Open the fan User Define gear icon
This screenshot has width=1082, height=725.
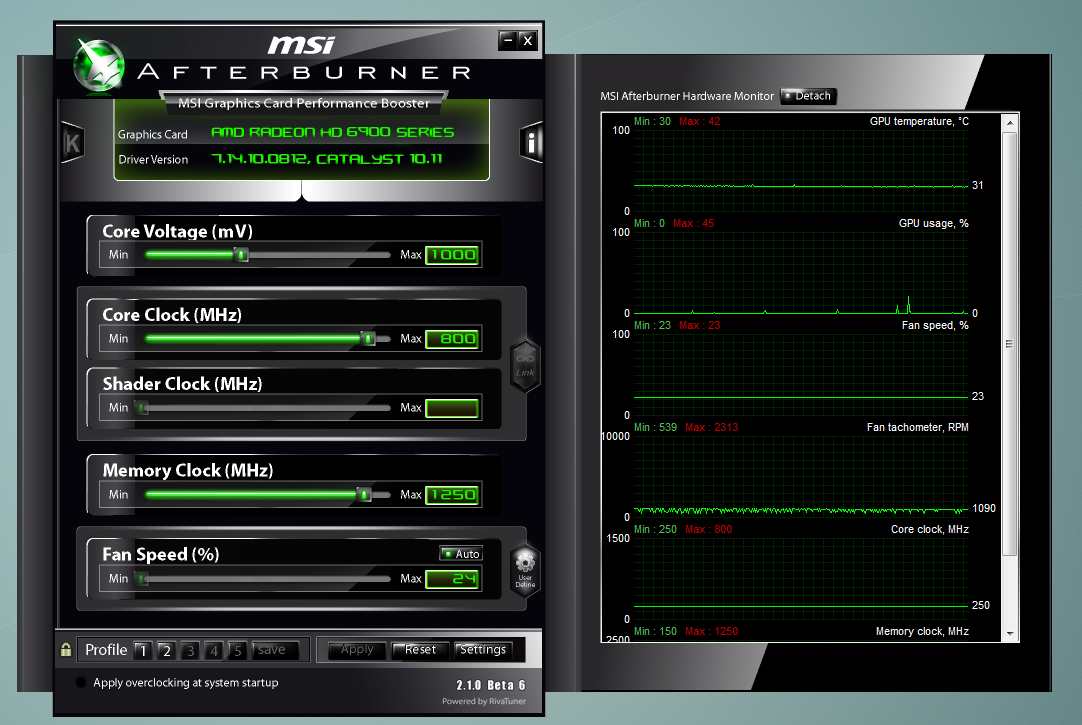coord(525,570)
